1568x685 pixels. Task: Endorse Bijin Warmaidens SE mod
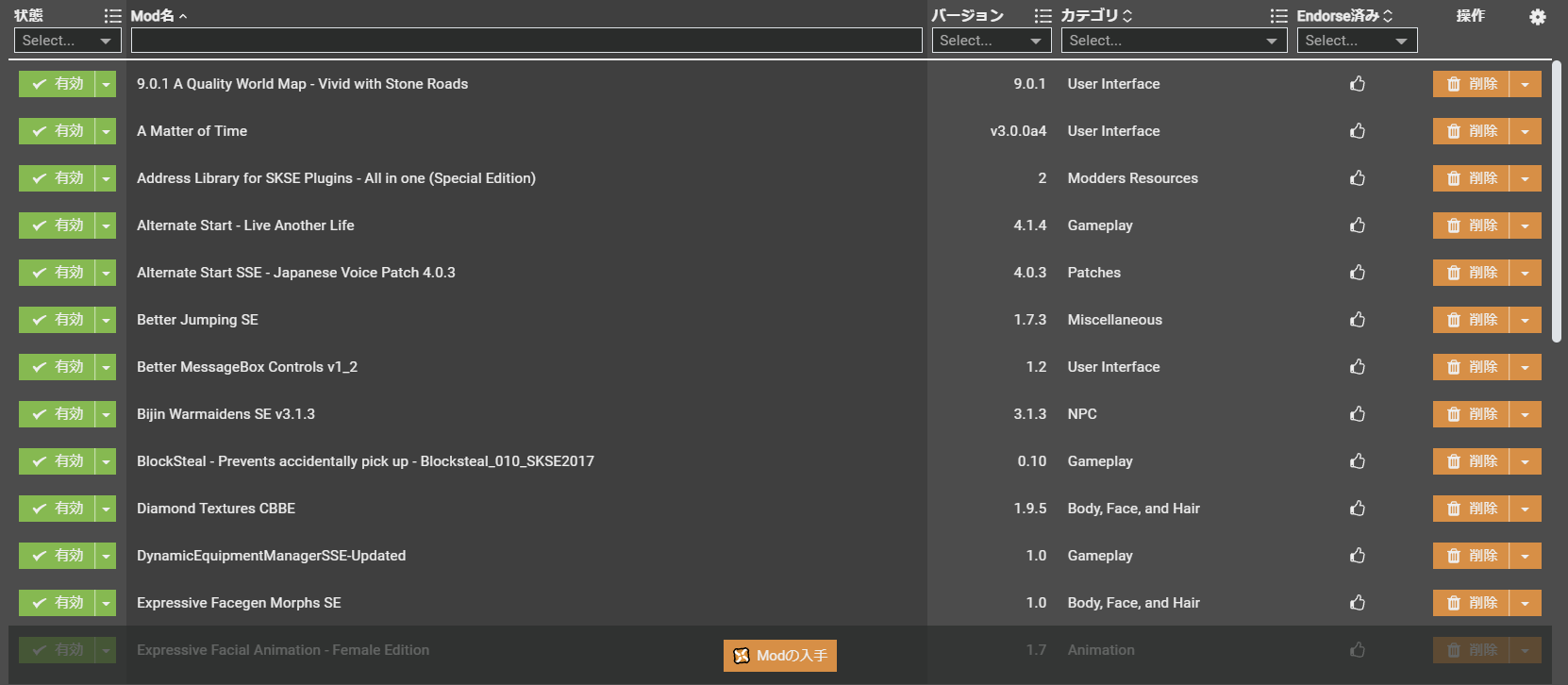1358,414
